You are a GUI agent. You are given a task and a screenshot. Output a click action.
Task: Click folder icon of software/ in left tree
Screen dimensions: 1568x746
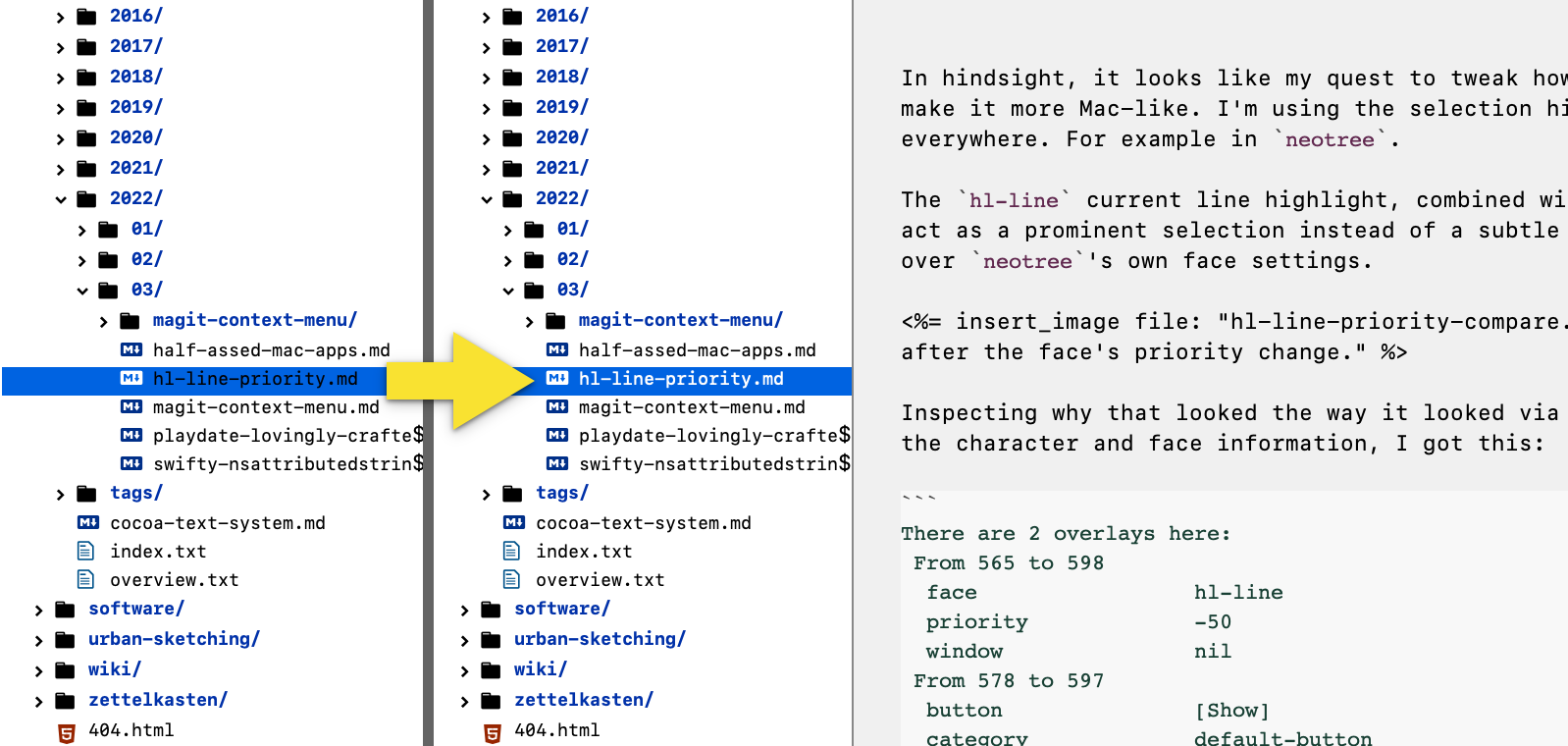(65, 610)
